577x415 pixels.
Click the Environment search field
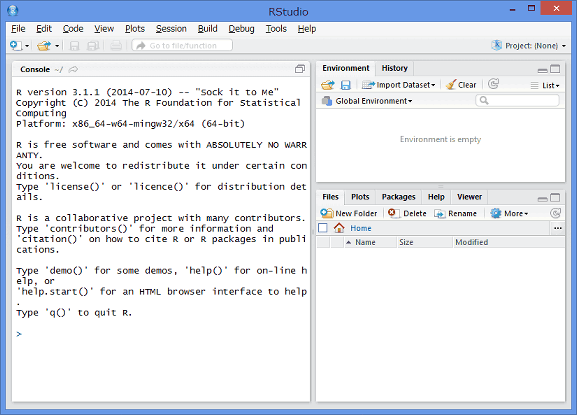(517, 100)
